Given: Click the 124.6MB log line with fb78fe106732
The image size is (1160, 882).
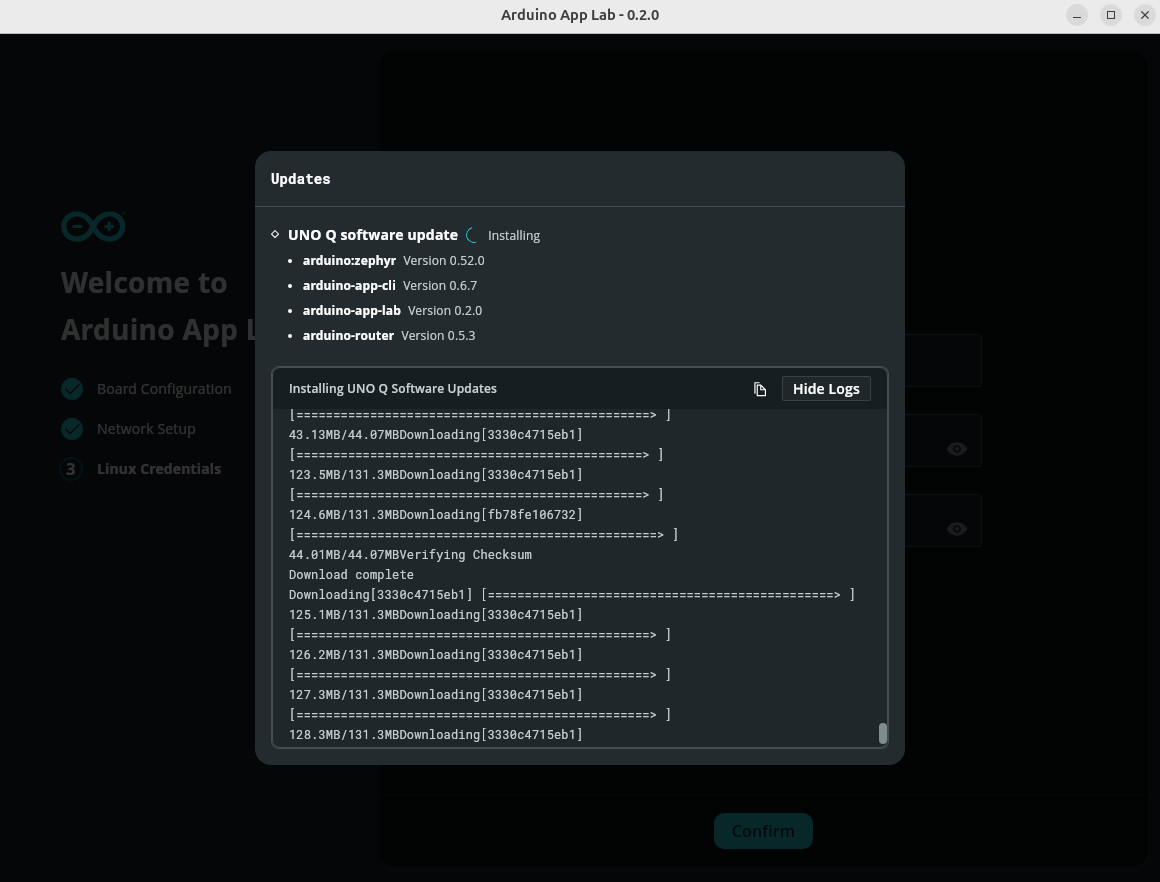Looking at the screenshot, I should [x=436, y=515].
